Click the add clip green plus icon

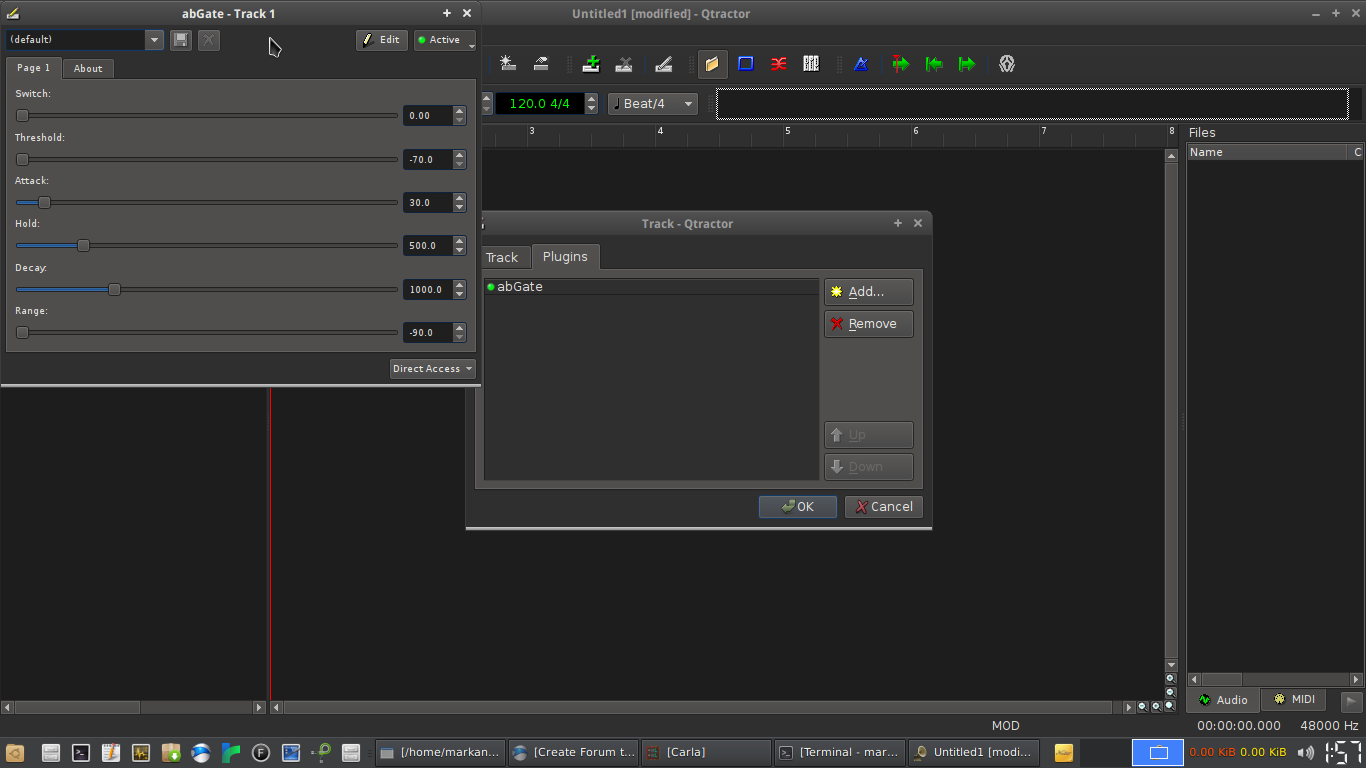592,64
